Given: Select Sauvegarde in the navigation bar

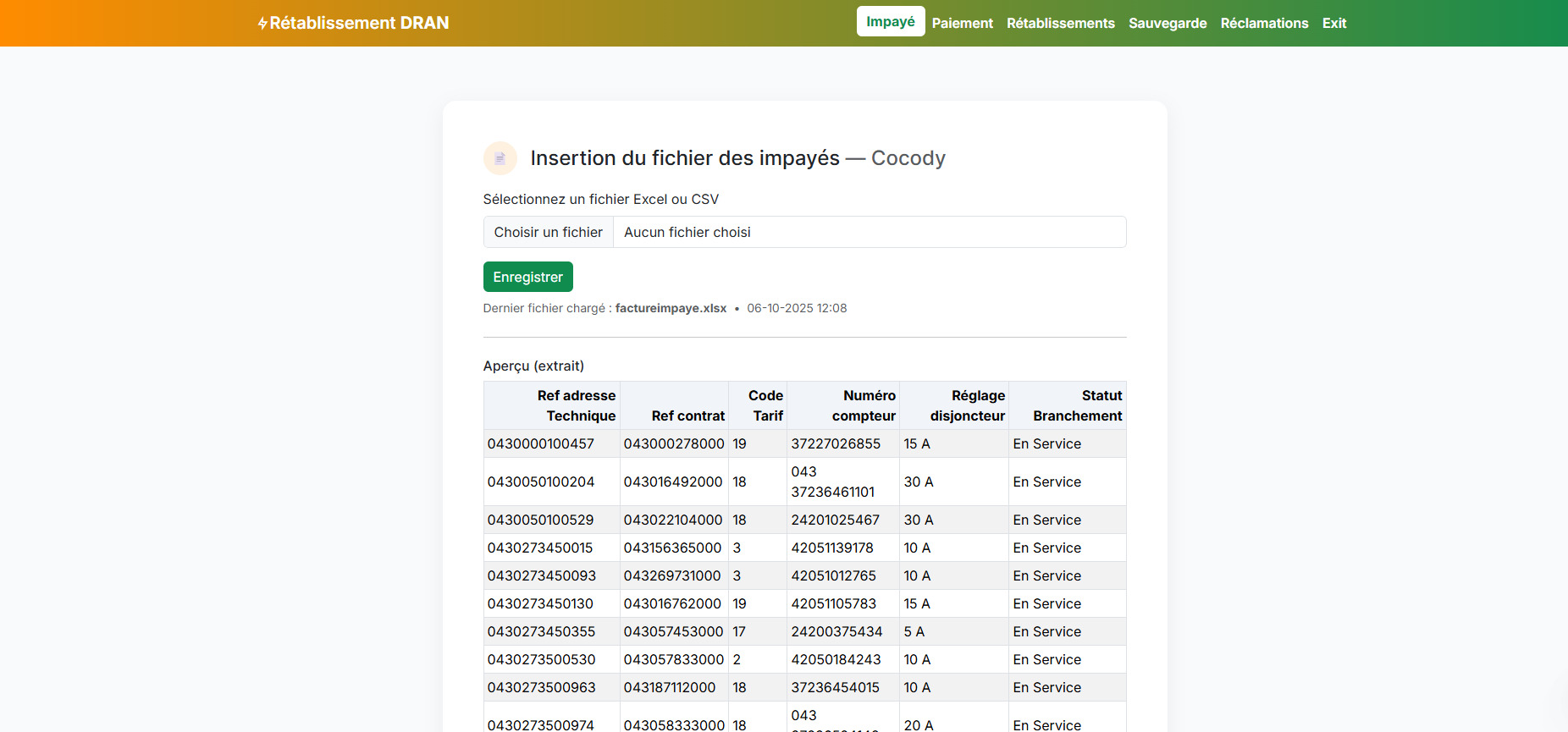Looking at the screenshot, I should pyautogui.click(x=1167, y=24).
